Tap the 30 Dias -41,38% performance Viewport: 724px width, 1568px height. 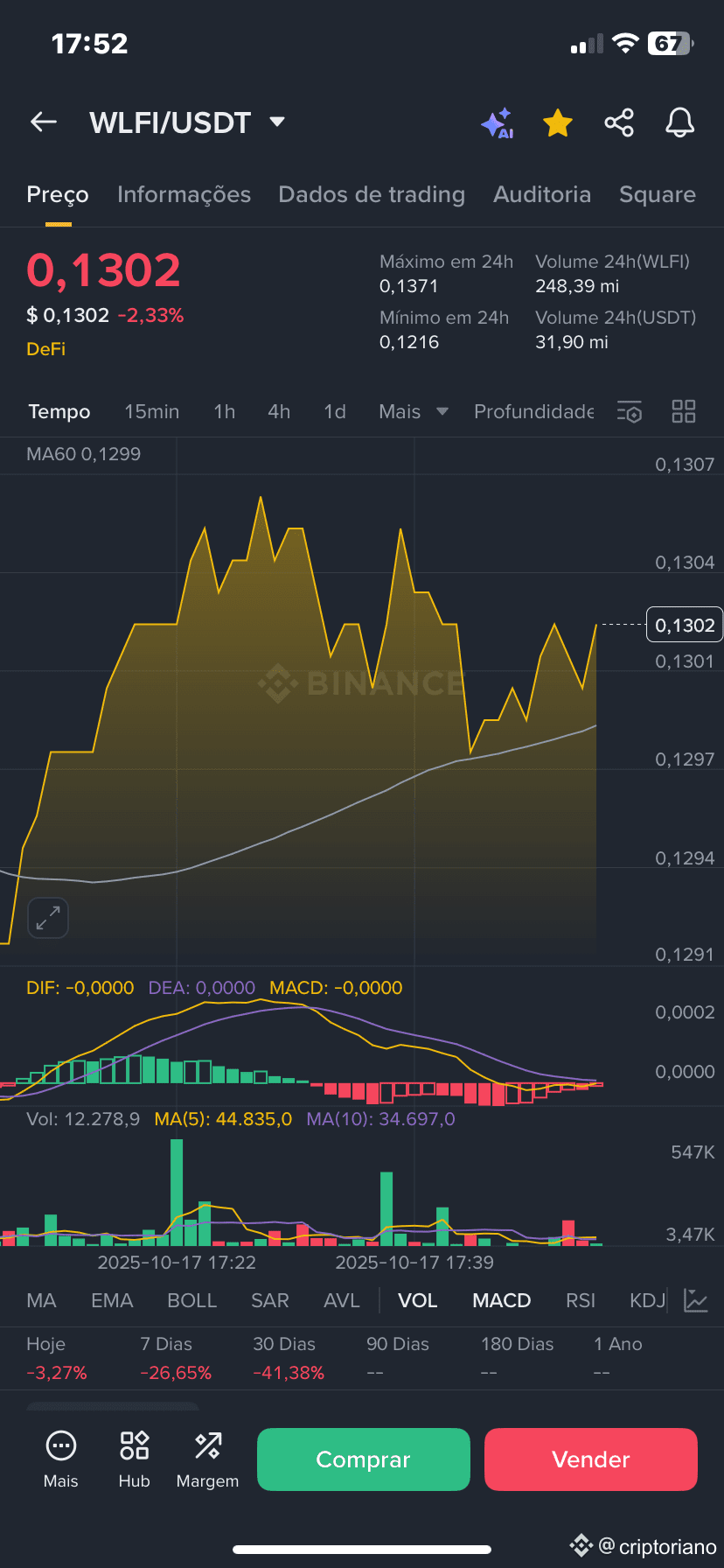(x=289, y=1358)
